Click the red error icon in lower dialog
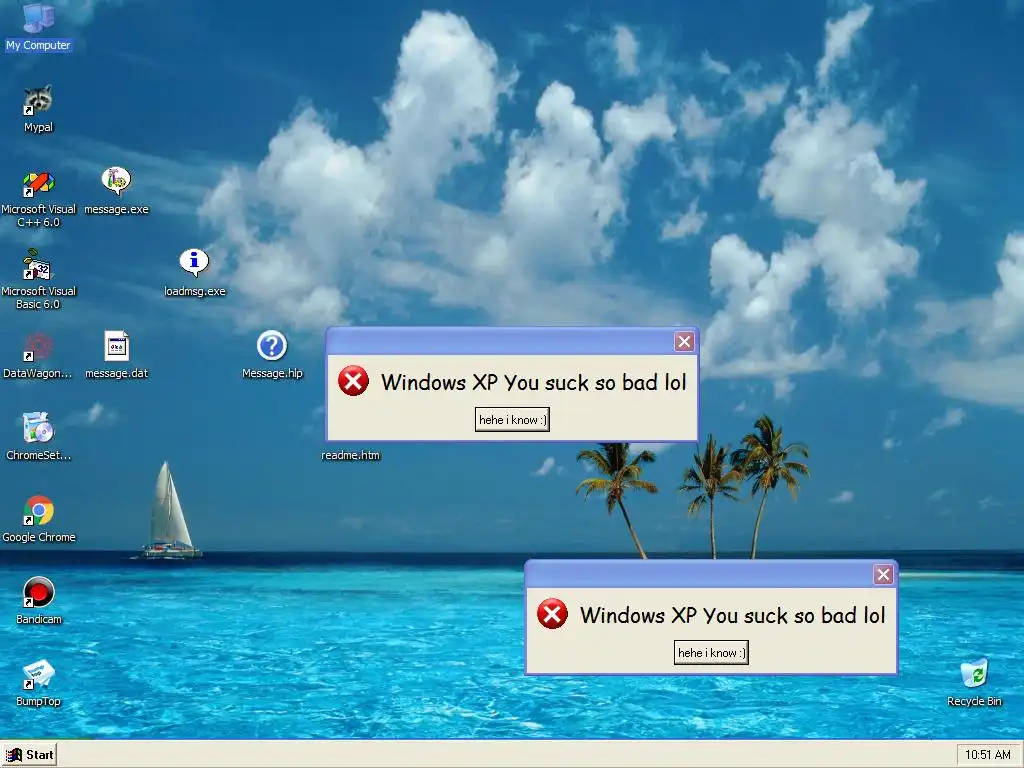This screenshot has width=1024, height=768. click(x=552, y=614)
